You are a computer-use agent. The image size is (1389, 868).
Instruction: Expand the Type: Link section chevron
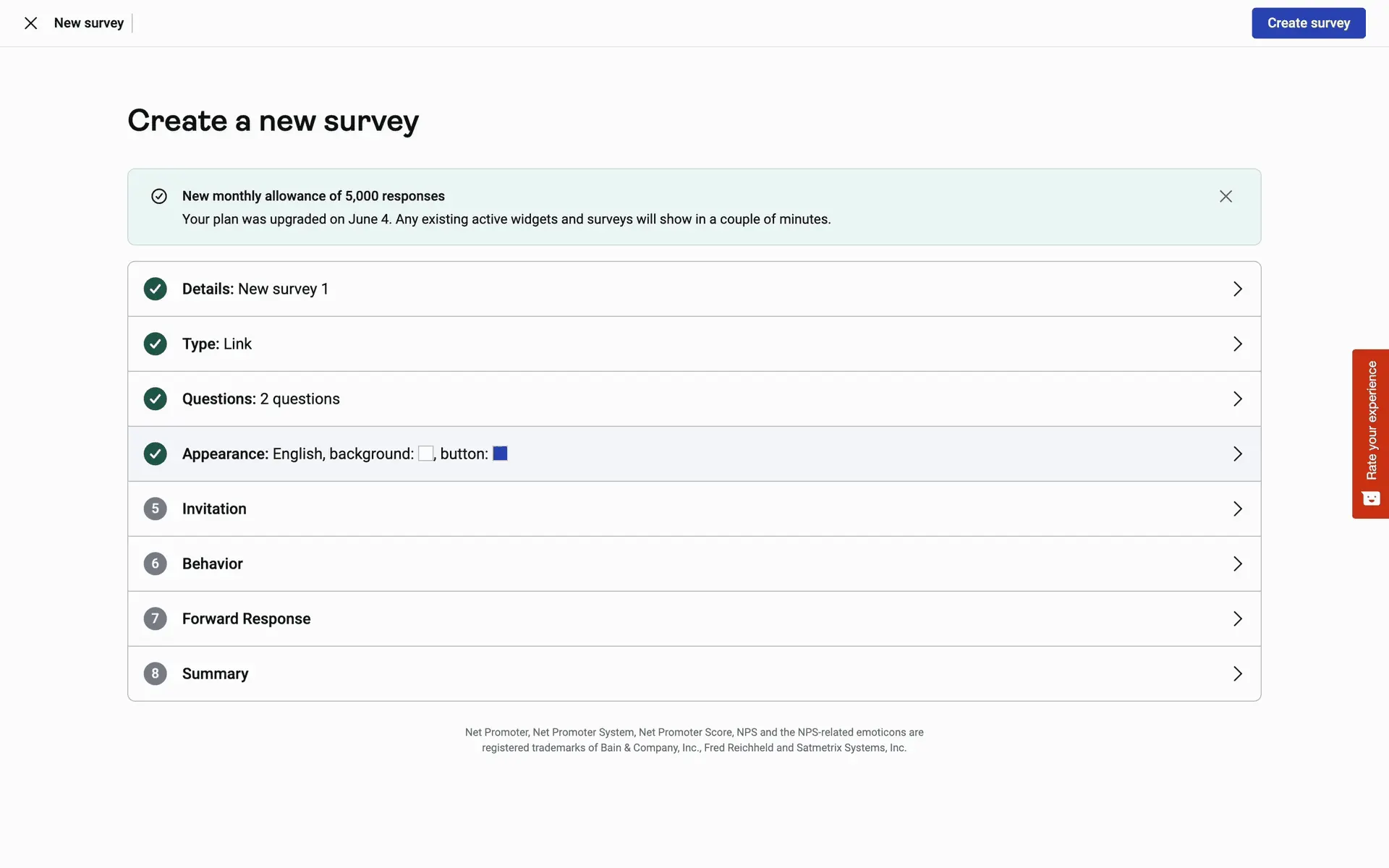click(1237, 344)
